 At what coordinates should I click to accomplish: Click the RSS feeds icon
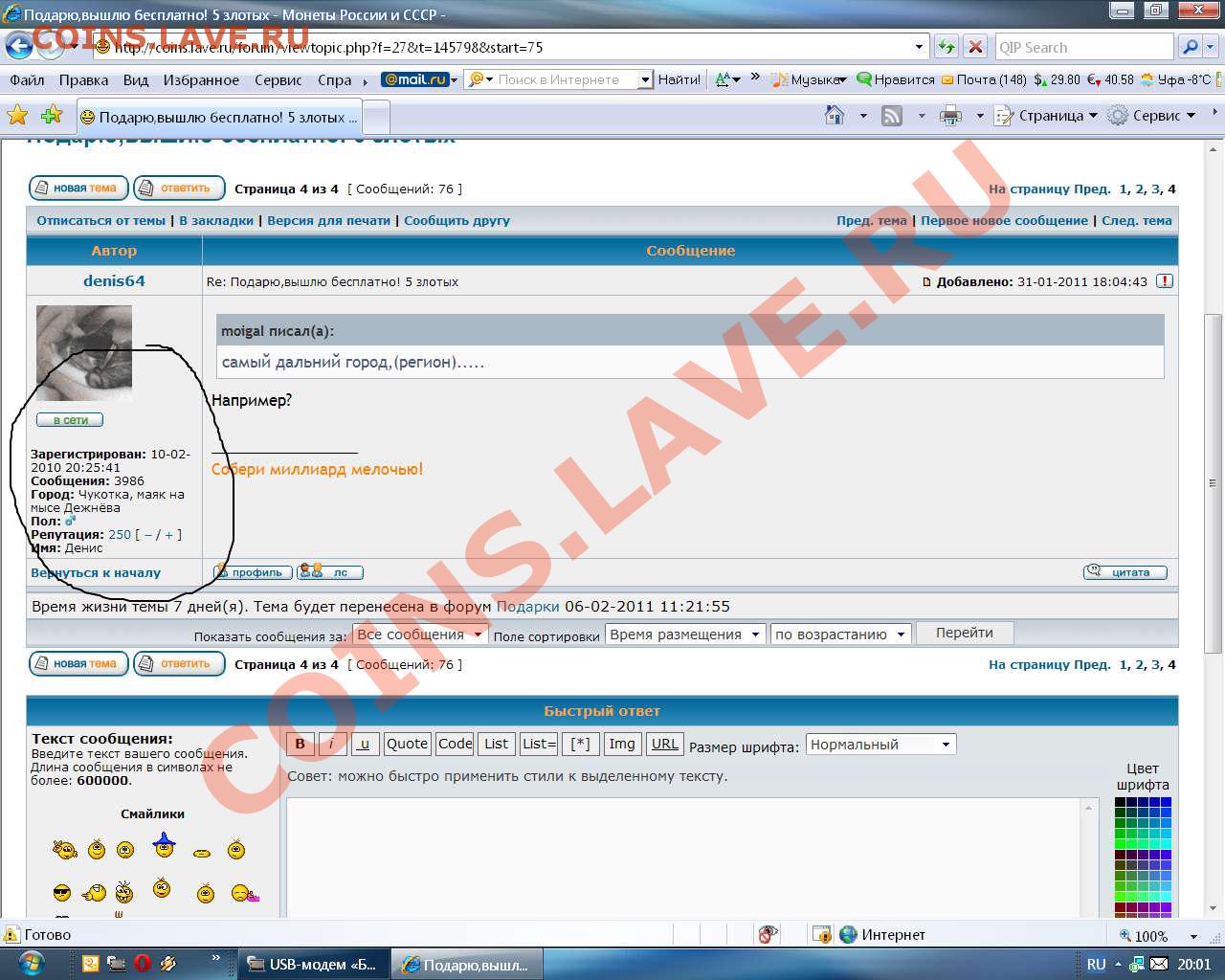pos(892,116)
